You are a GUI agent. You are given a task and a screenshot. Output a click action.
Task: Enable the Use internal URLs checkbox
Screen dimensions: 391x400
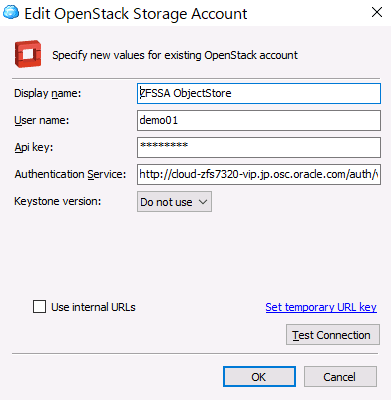coord(39,306)
